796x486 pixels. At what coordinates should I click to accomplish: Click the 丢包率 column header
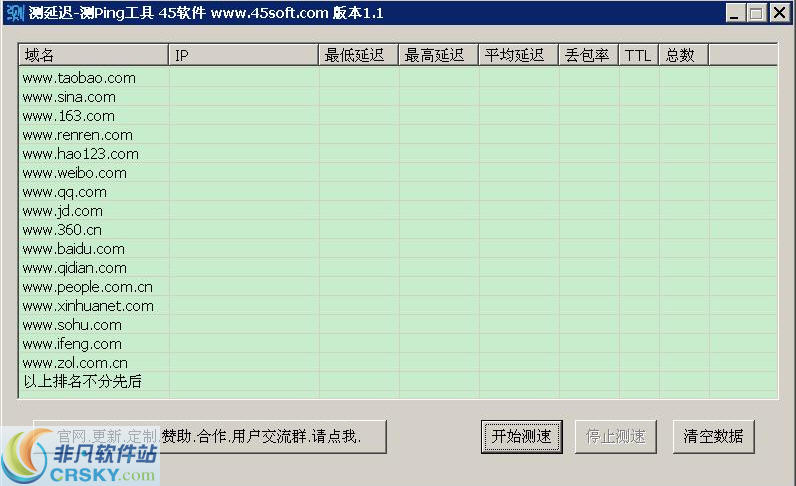[x=588, y=55]
